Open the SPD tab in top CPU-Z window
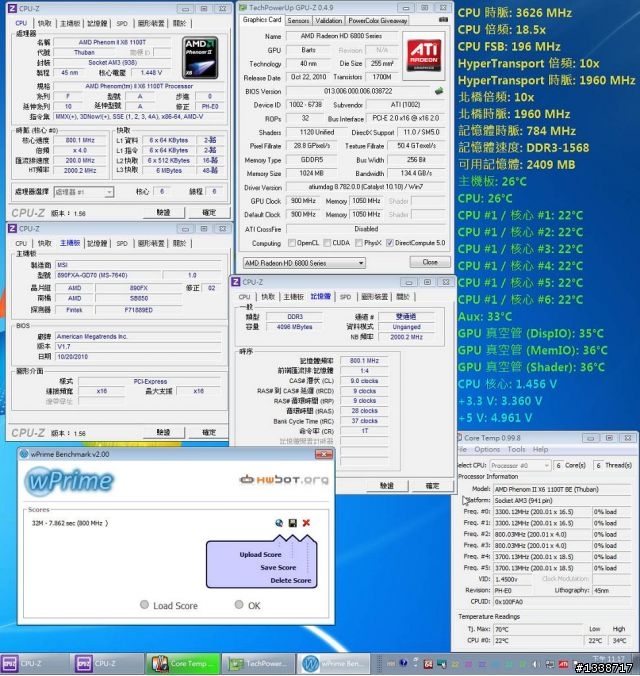640x676 pixels. 122,23
